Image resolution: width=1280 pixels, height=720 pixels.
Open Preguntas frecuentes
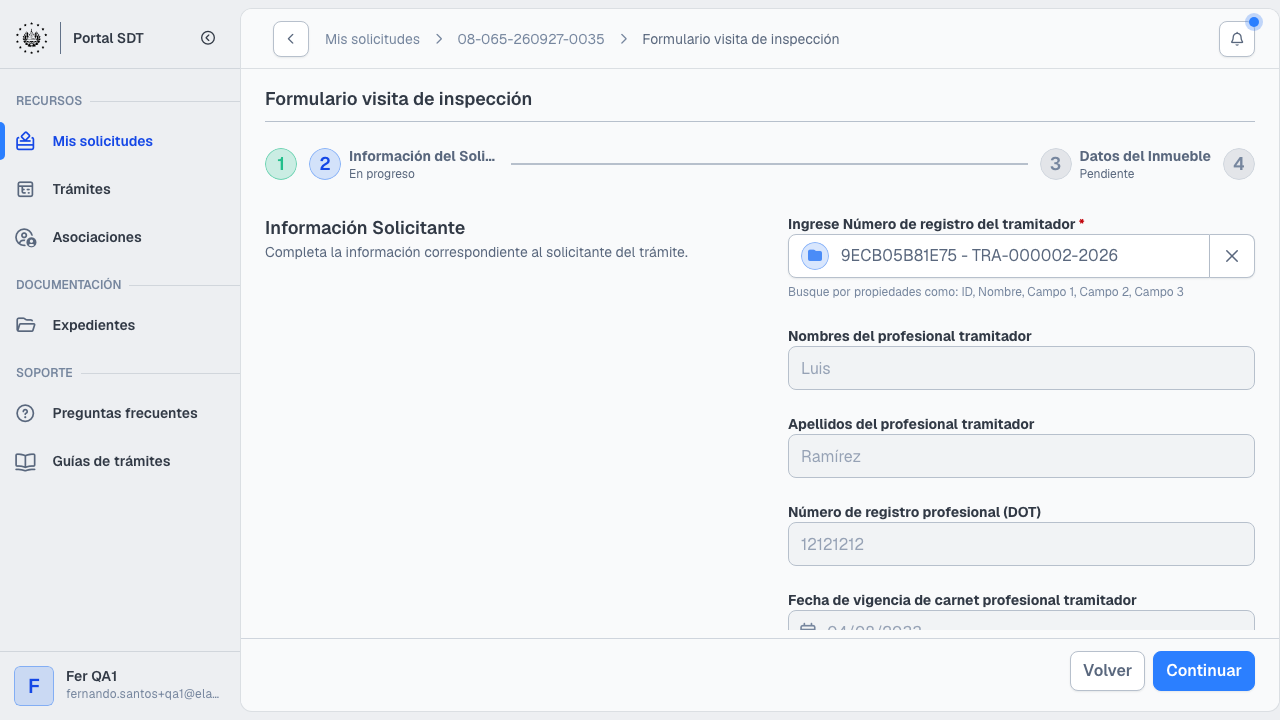point(120,413)
